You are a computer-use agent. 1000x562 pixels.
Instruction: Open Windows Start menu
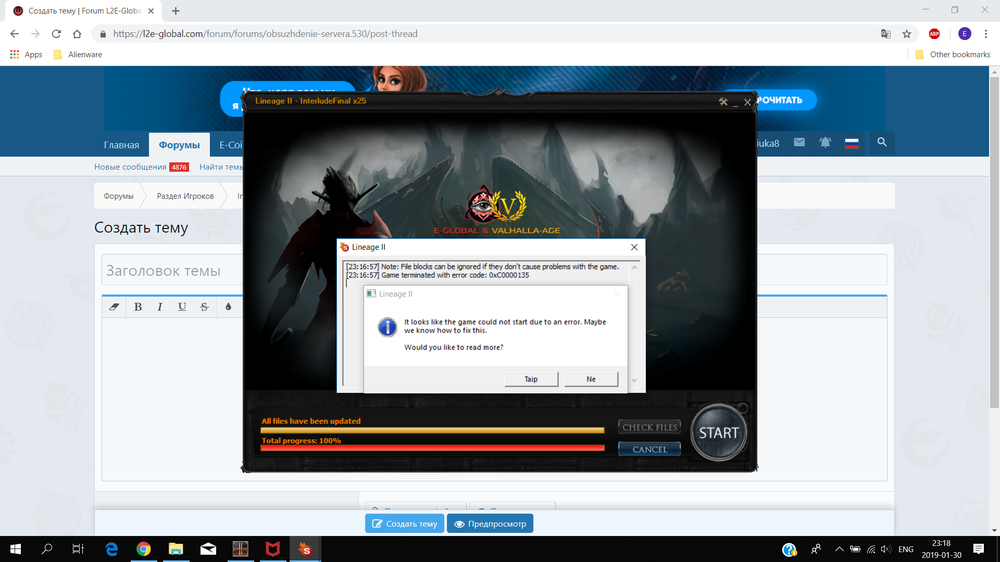tap(15, 549)
